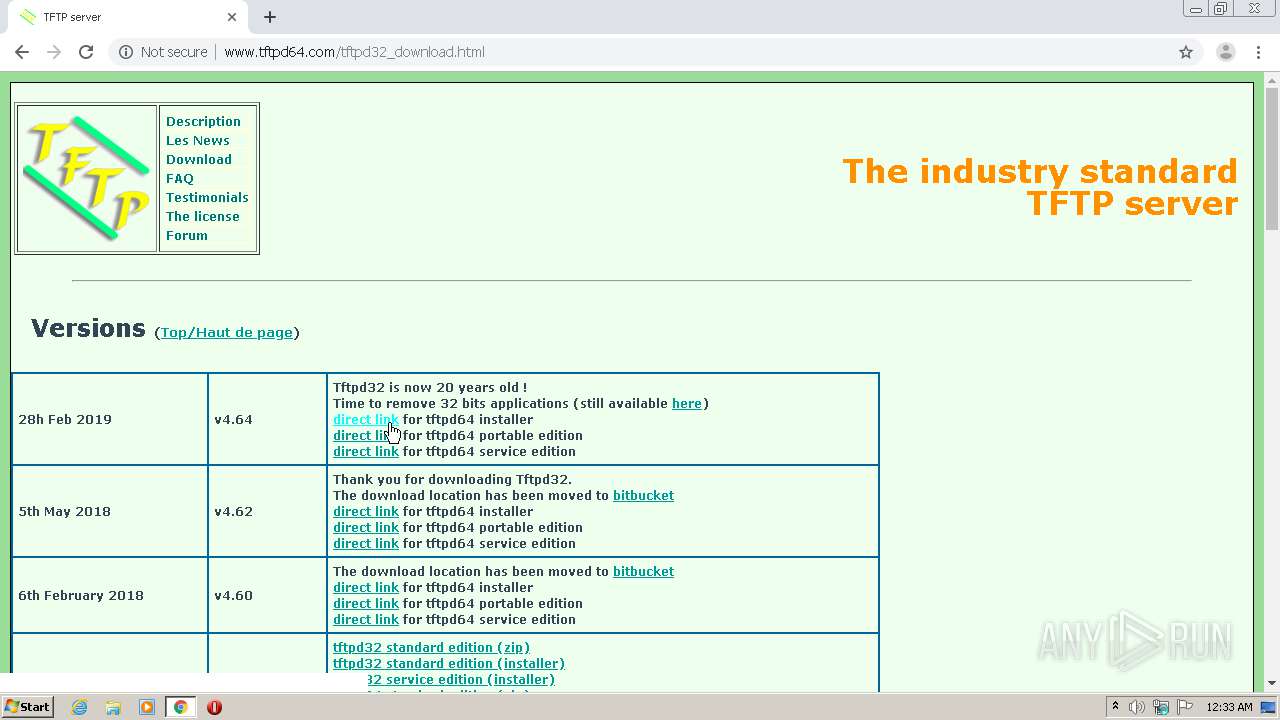The width and height of the screenshot is (1280, 720).
Task: Follow the Top/Haut de page link
Action: pyautogui.click(x=227, y=333)
